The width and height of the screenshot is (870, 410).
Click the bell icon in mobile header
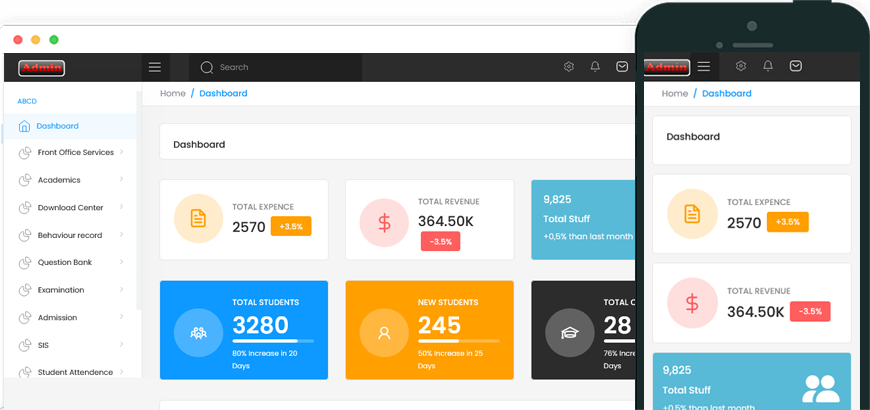(768, 66)
